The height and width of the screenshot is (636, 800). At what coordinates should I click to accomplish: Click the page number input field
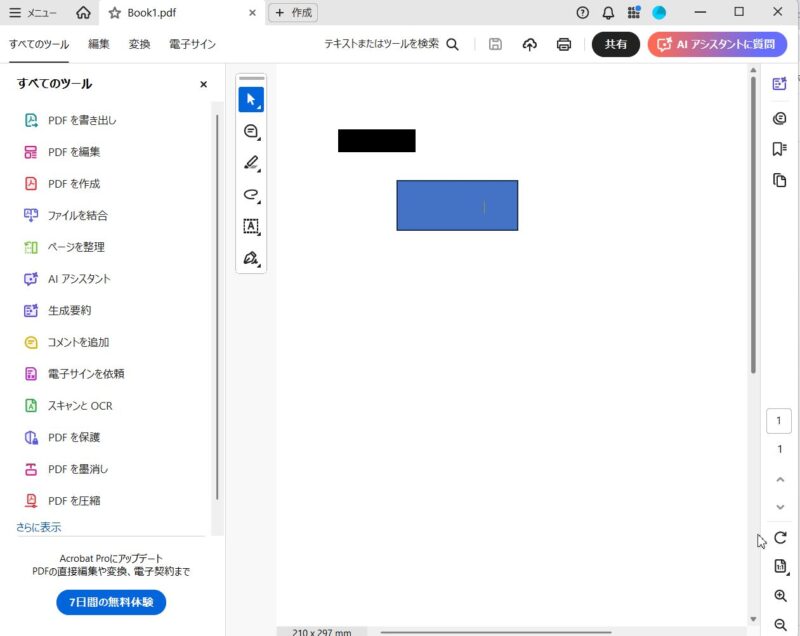[779, 420]
